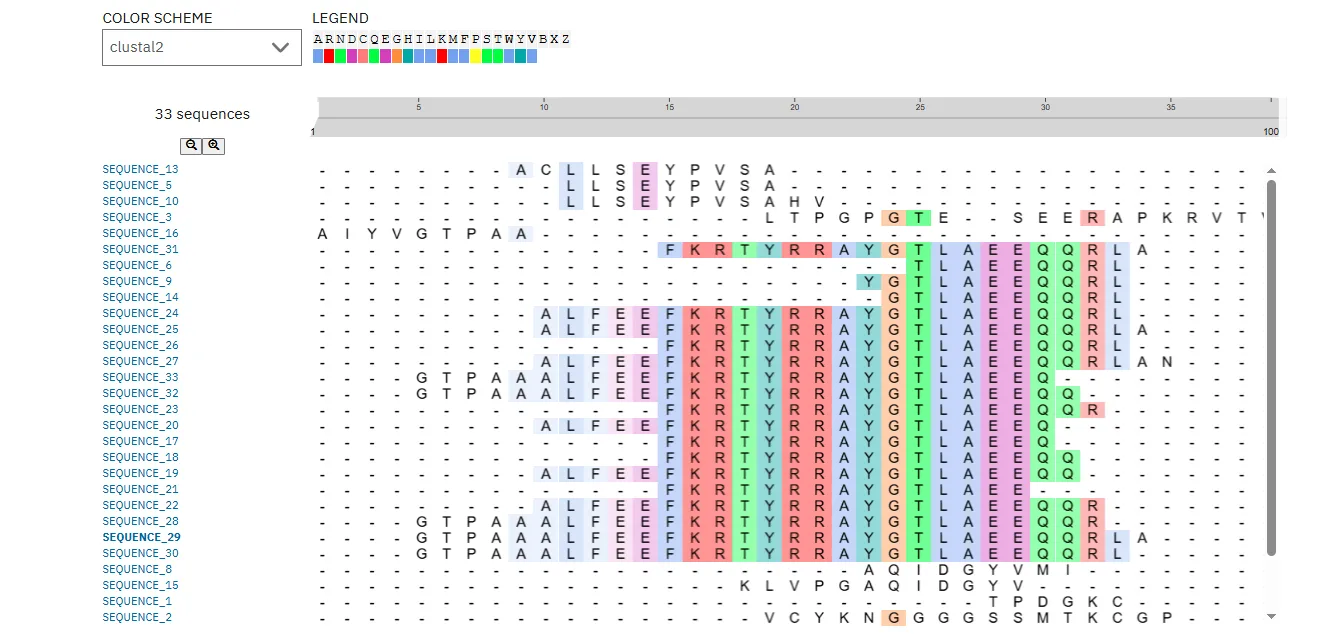This screenshot has width=1336, height=644.
Task: Click the LEGEND heading text
Action: point(340,18)
